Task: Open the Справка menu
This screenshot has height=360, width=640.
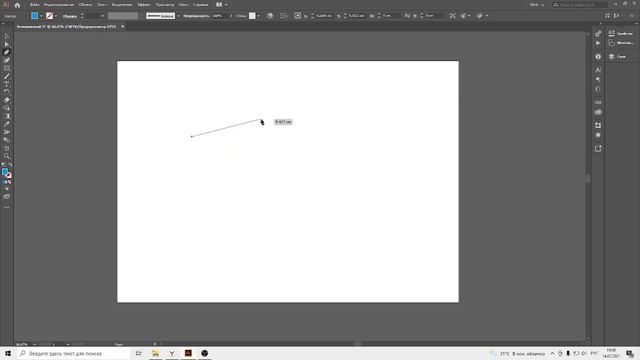Action: (x=200, y=5)
